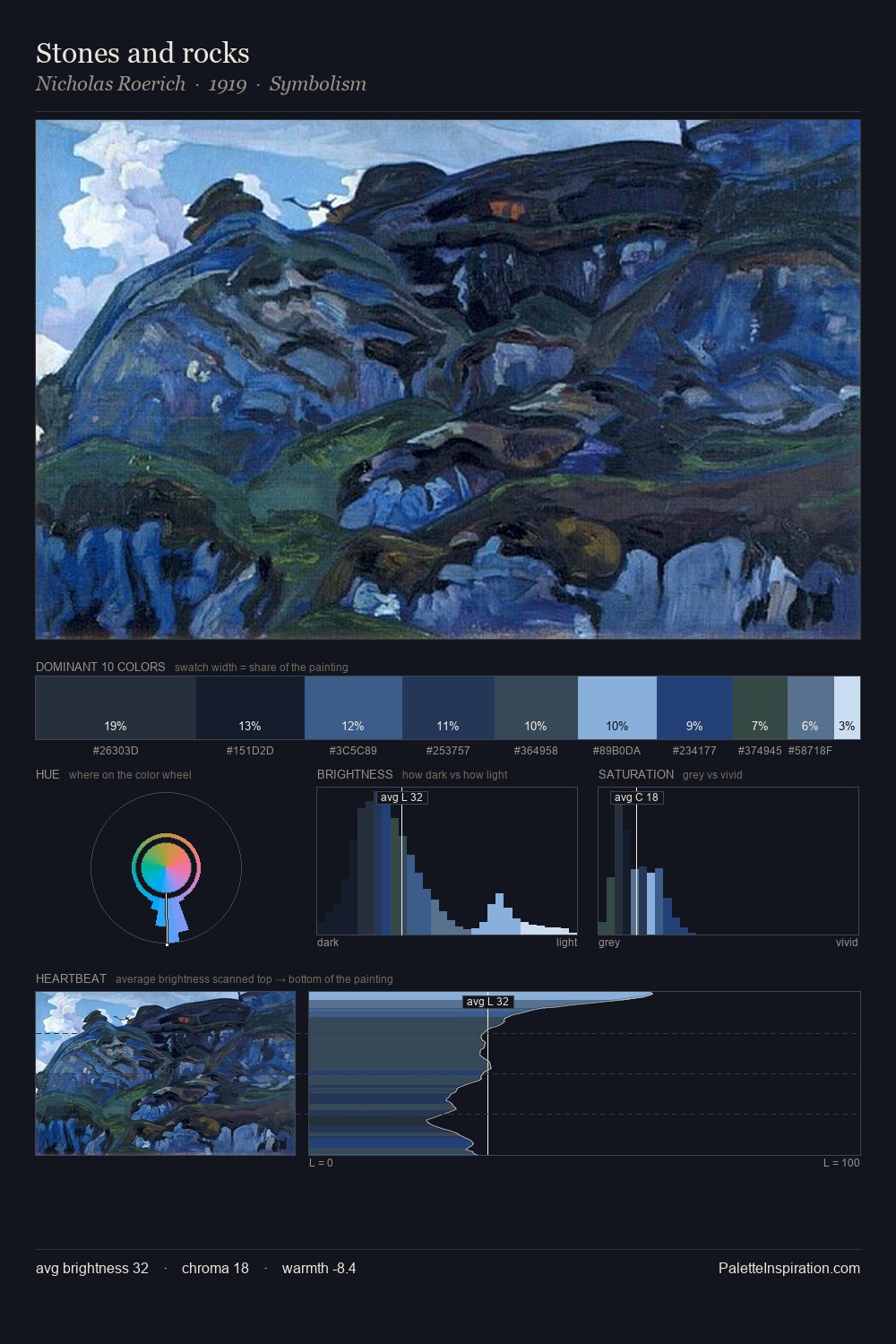
Task: Pick the 9% royal blue swatch #234177
Action: pos(694,708)
